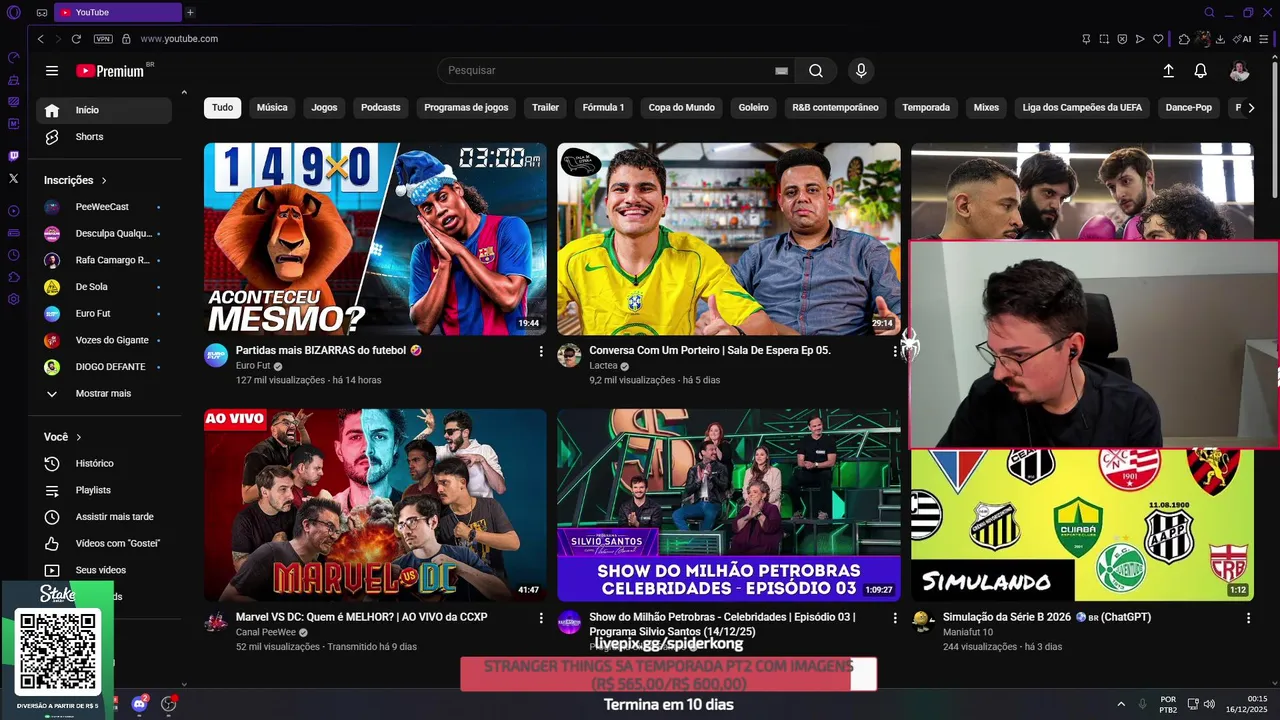Open Euro Fut channel under video title

(x=253, y=366)
